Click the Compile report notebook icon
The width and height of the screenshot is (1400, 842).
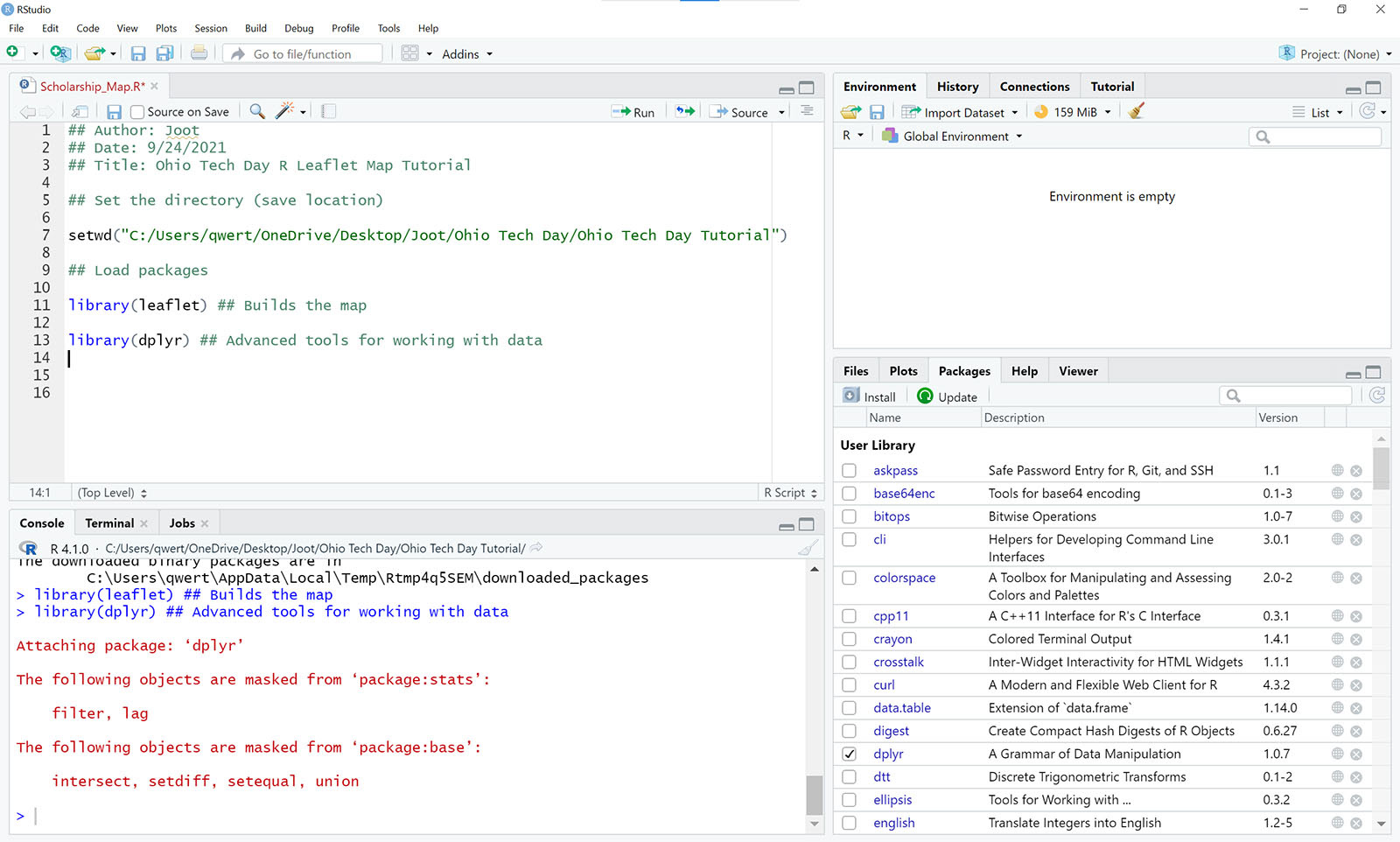329,111
